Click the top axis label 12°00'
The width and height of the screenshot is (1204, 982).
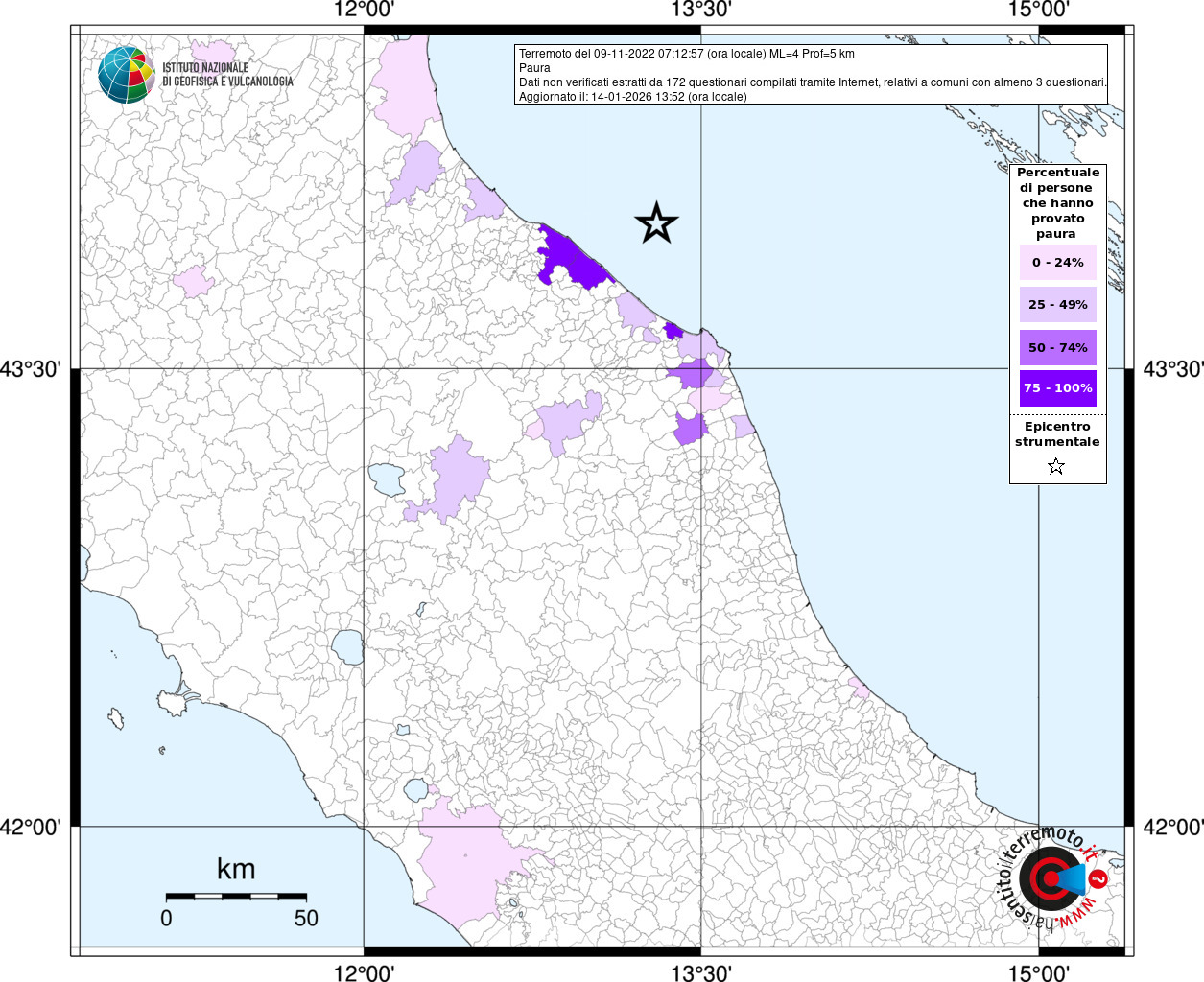pyautogui.click(x=364, y=10)
